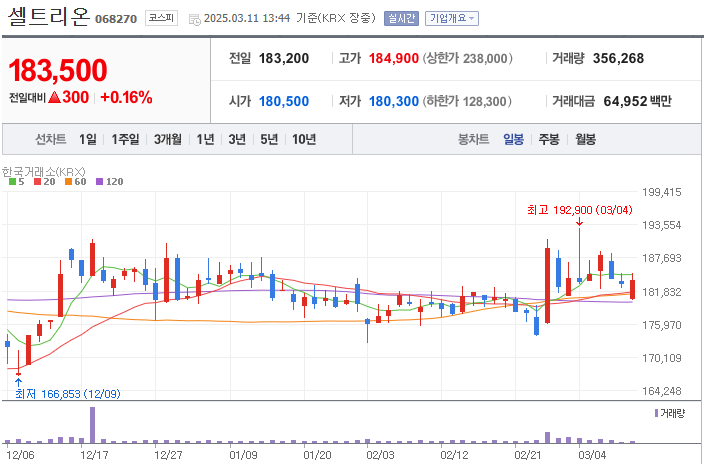This screenshot has width=704, height=464.
Task: Click the 한국거래소(KRX) chart label
Action: (44, 172)
